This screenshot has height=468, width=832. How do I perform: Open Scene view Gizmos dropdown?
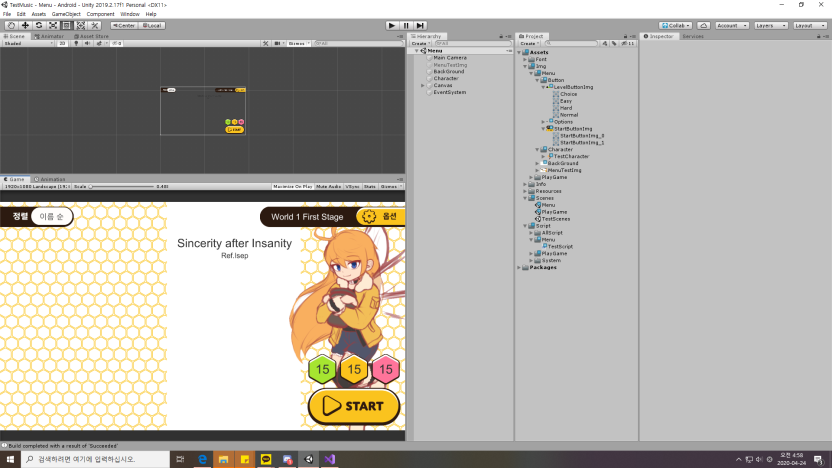tap(299, 44)
